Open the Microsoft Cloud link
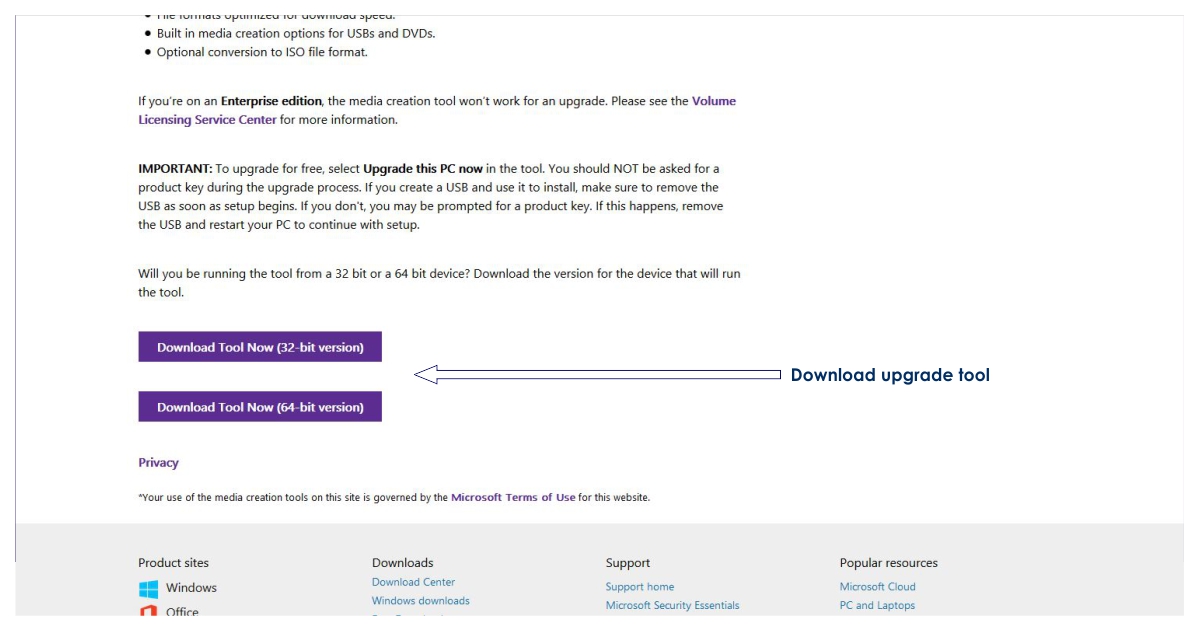This screenshot has height=635, width=1201. click(878, 587)
